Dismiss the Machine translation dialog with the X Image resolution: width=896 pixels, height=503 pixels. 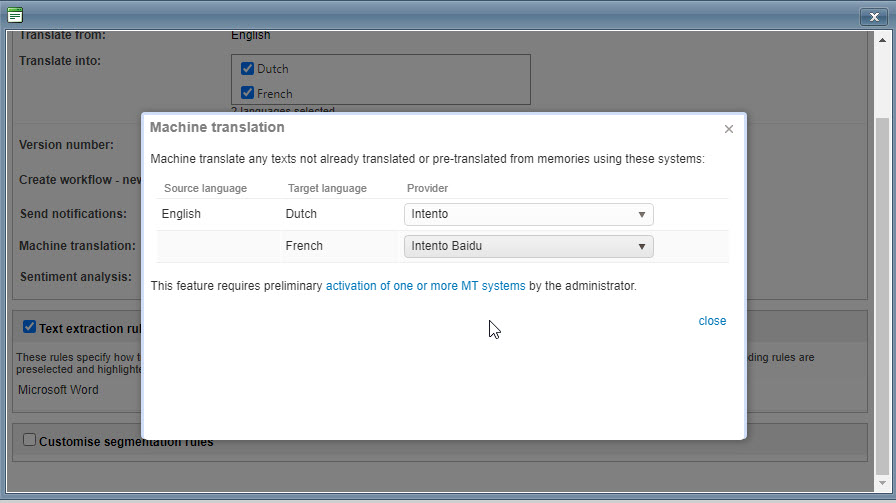point(729,129)
